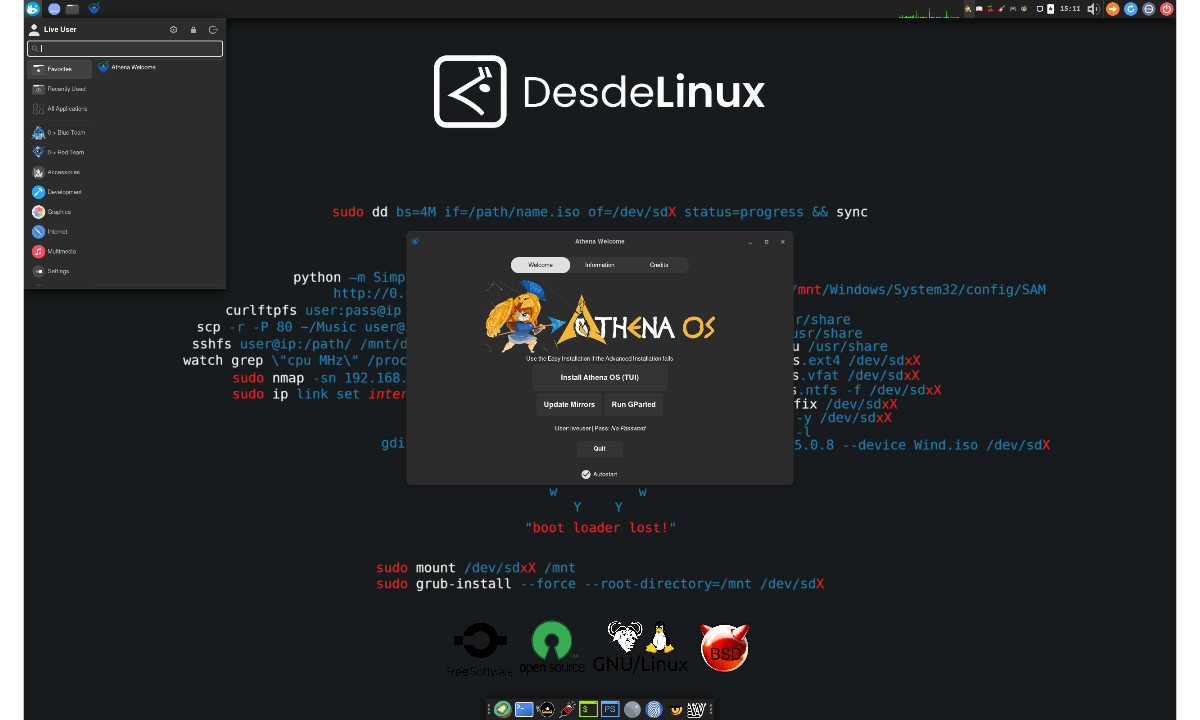Click Install Athena OS (TUI) button
This screenshot has height=720, width=1200.
click(x=600, y=377)
